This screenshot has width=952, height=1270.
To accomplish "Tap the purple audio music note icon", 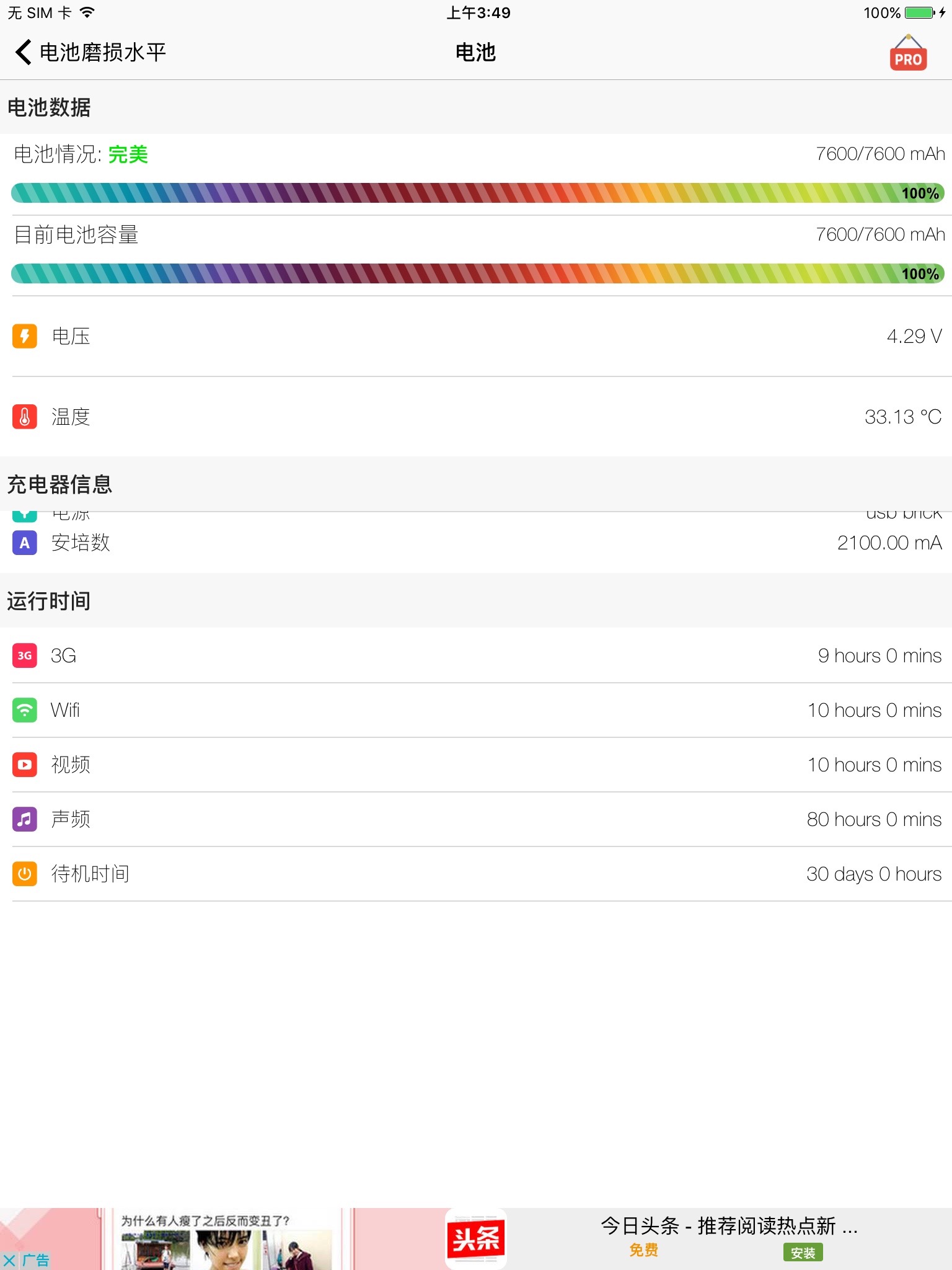I will tap(25, 819).
